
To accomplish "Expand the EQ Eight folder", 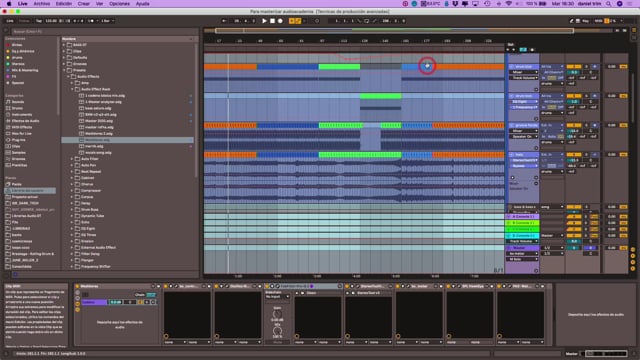I will [72, 229].
